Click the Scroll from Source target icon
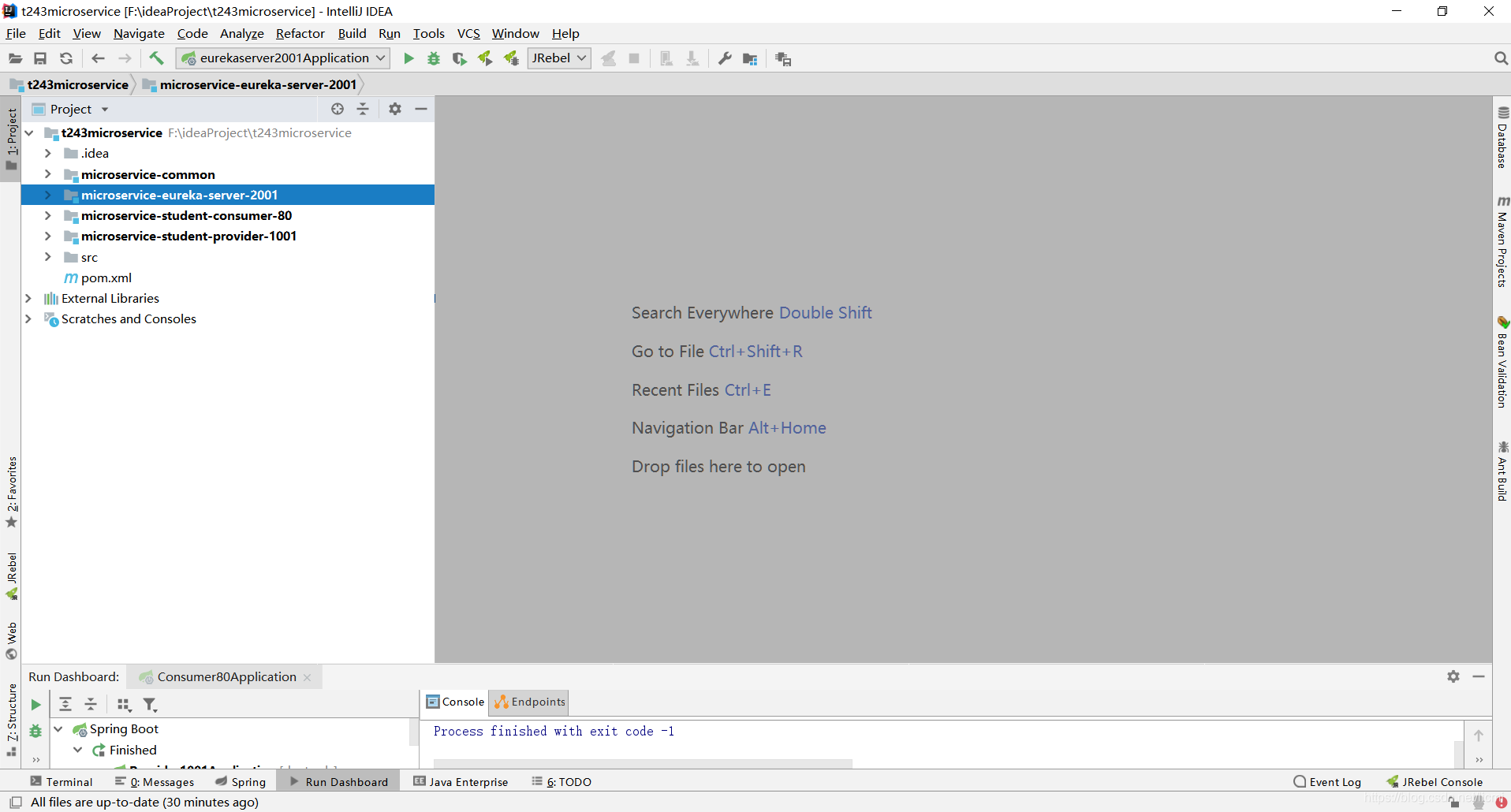1511x812 pixels. [338, 109]
